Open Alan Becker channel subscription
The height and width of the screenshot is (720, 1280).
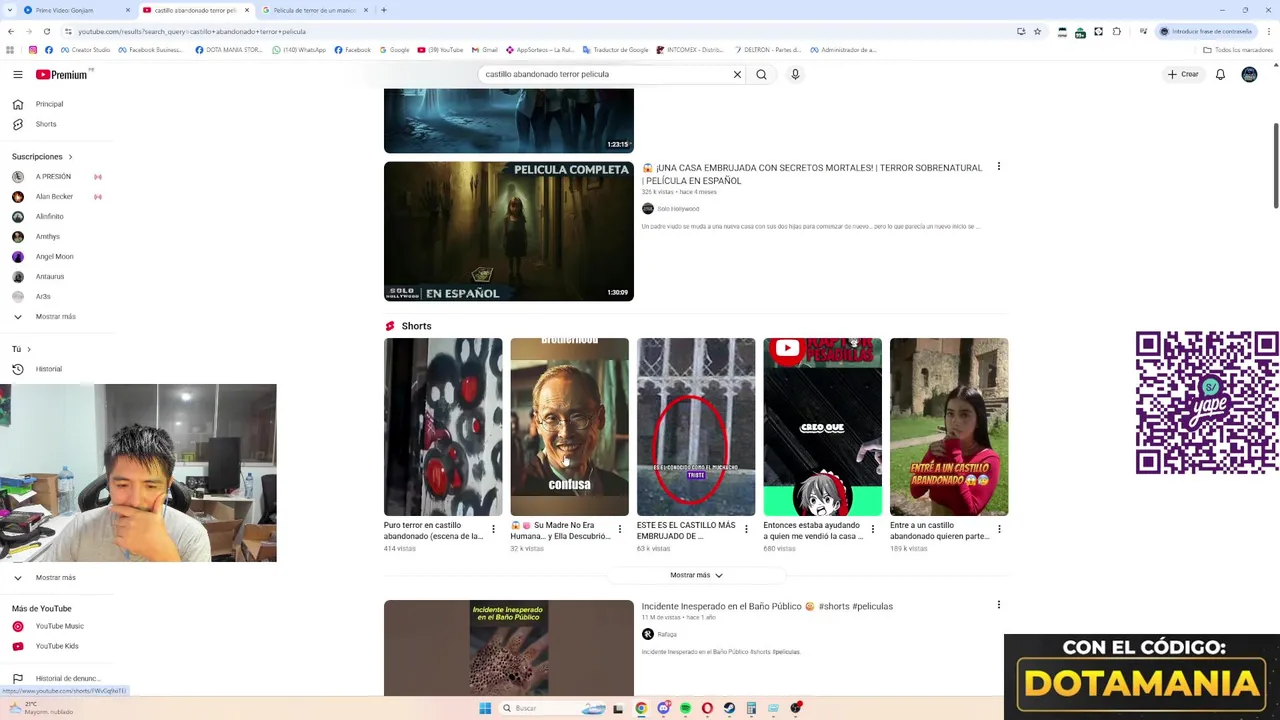click(56, 196)
